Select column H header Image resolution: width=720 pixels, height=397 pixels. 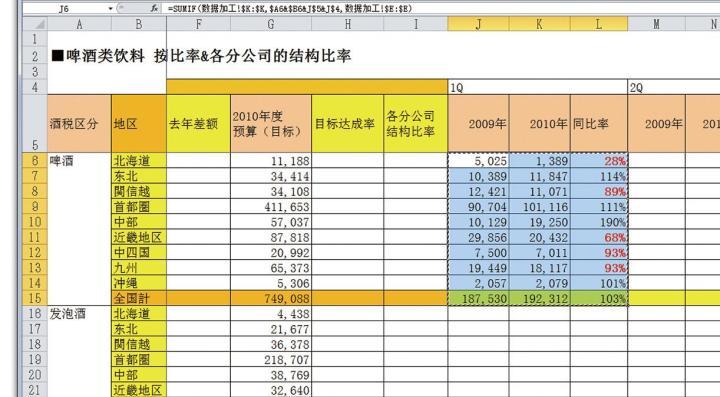[x=348, y=24]
